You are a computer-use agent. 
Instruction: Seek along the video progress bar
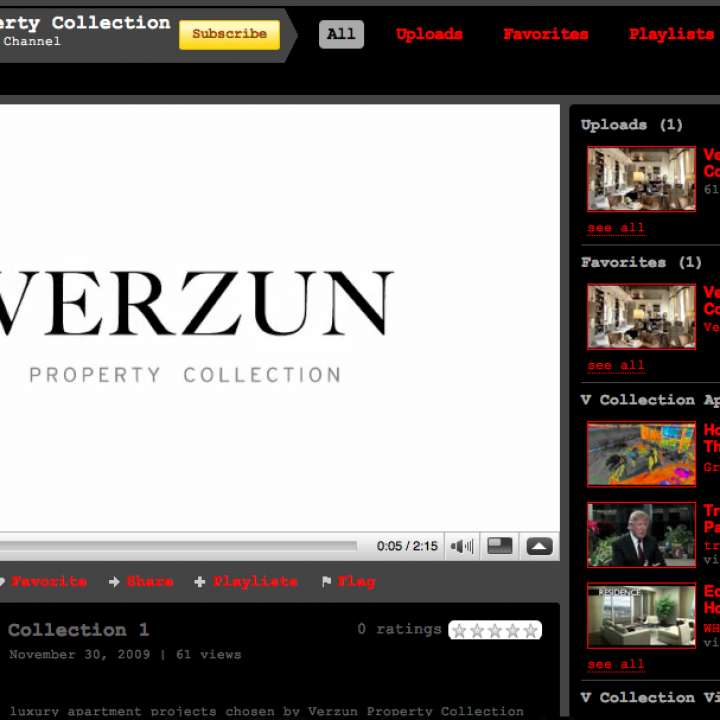pyautogui.click(x=178, y=546)
